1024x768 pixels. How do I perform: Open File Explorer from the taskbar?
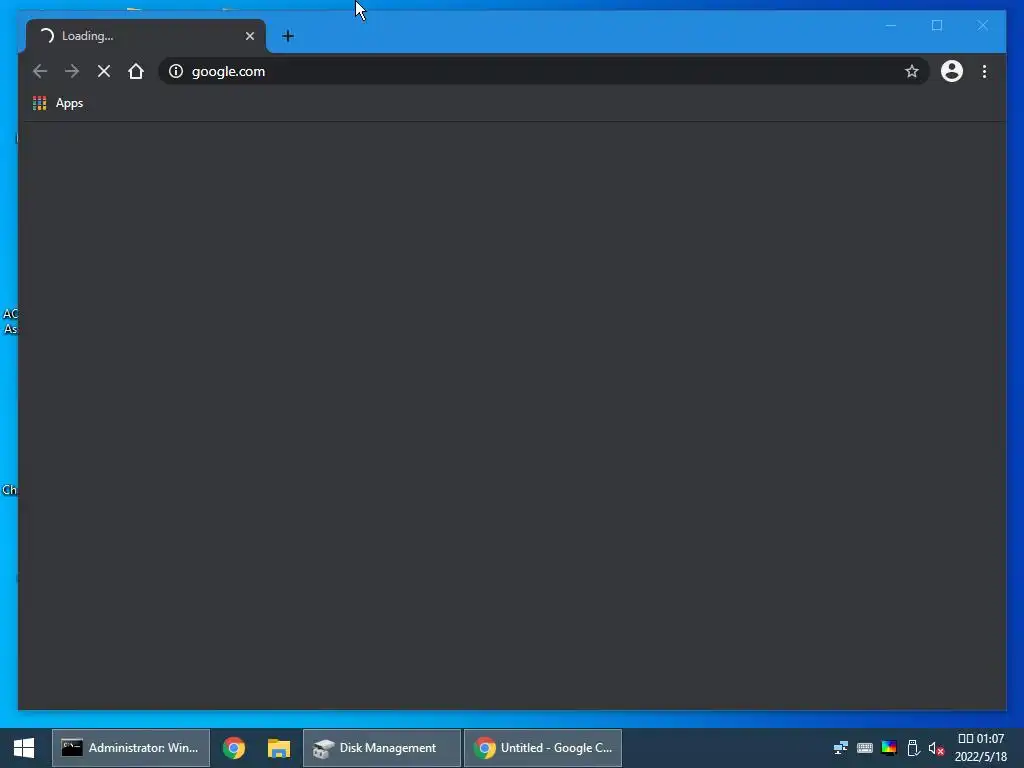coord(279,748)
